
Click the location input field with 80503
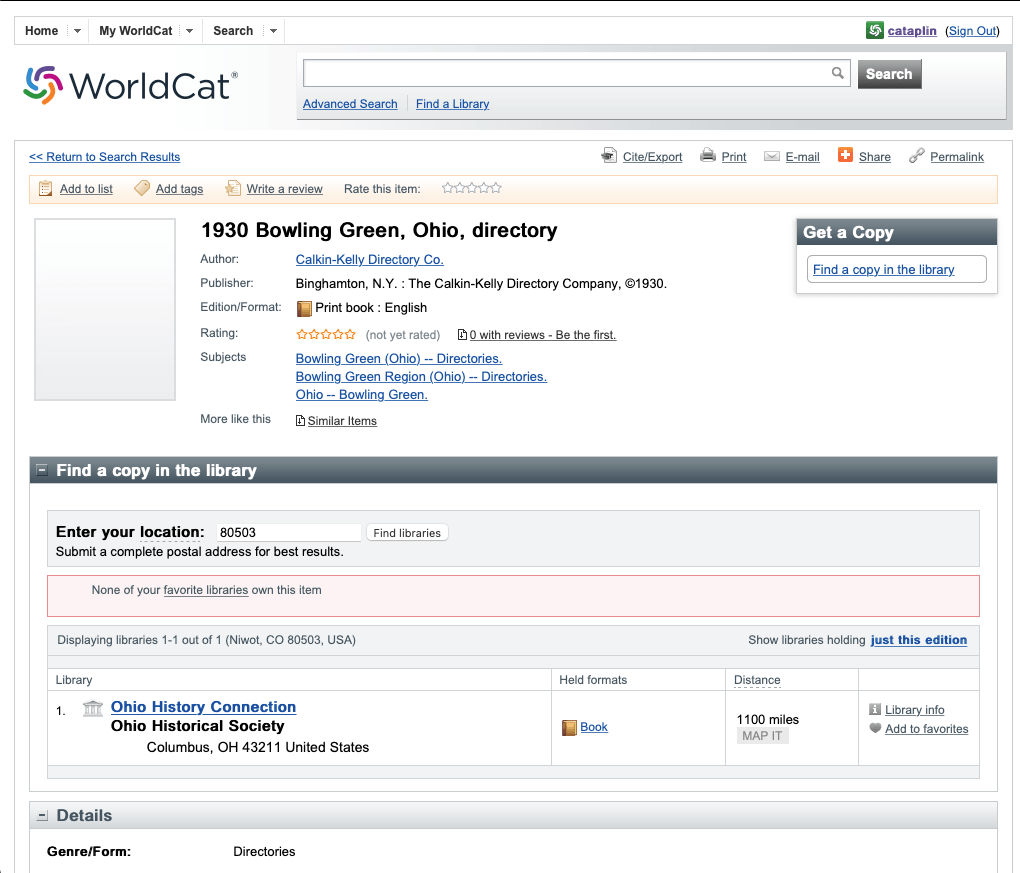288,533
